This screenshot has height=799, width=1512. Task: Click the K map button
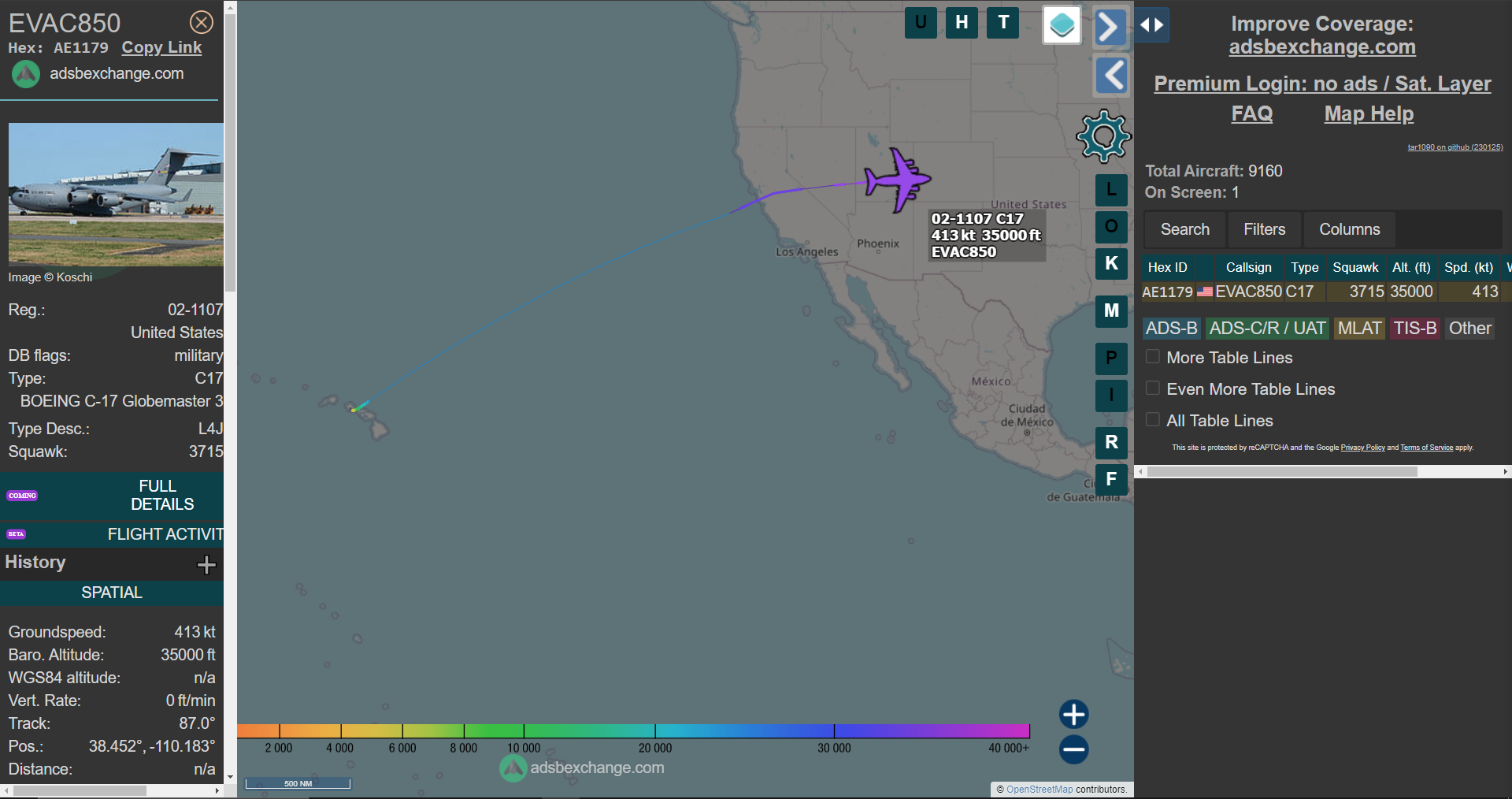pos(1111,264)
